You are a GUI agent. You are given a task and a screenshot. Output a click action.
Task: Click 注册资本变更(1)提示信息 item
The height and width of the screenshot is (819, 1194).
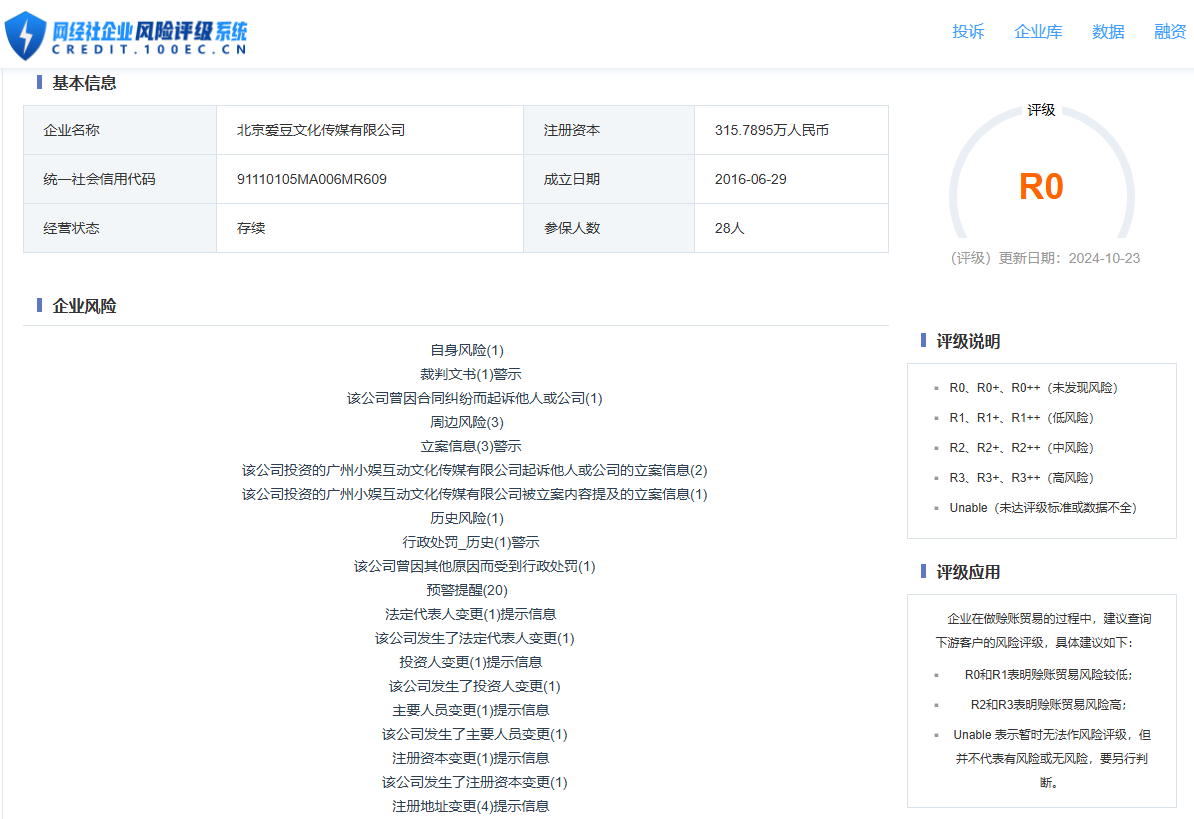click(470, 758)
